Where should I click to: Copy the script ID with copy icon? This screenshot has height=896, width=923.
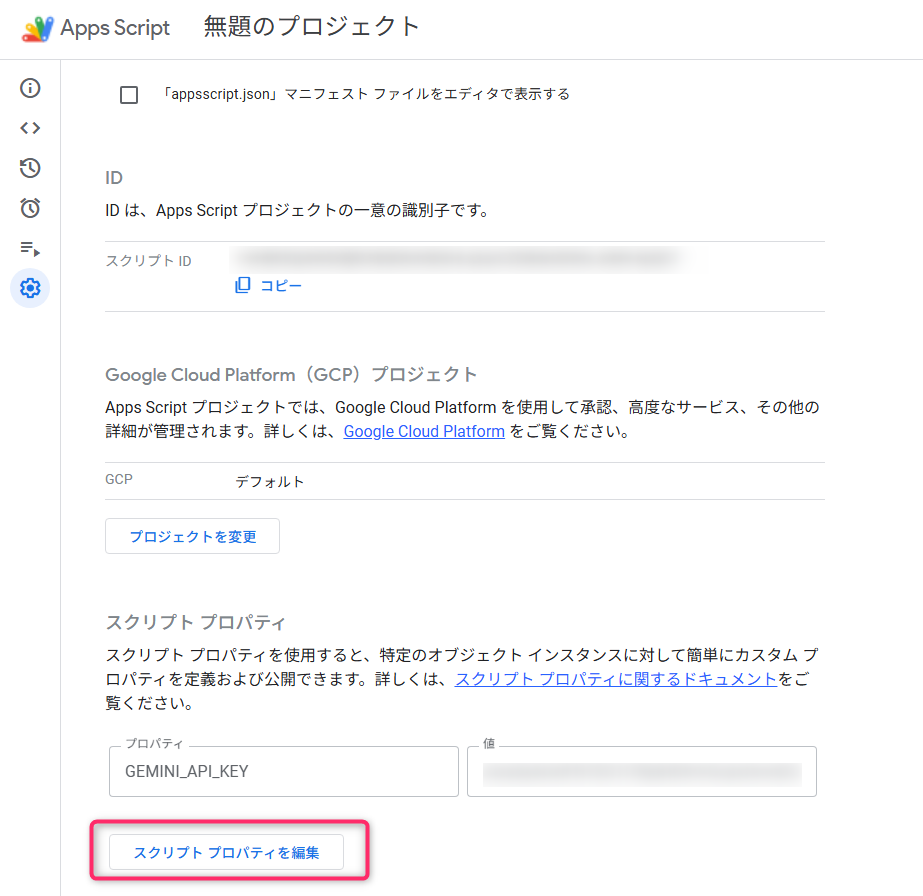pos(268,285)
